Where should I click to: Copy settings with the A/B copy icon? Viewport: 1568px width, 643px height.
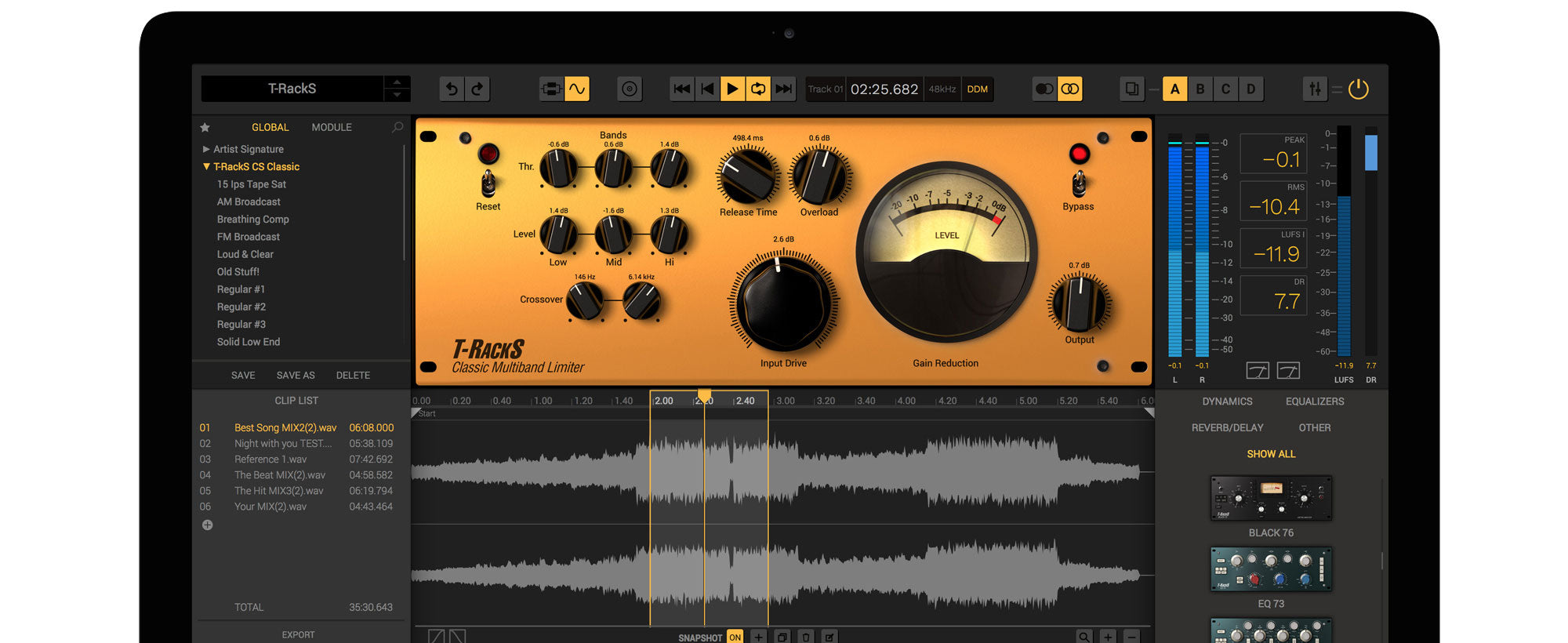point(1132,89)
